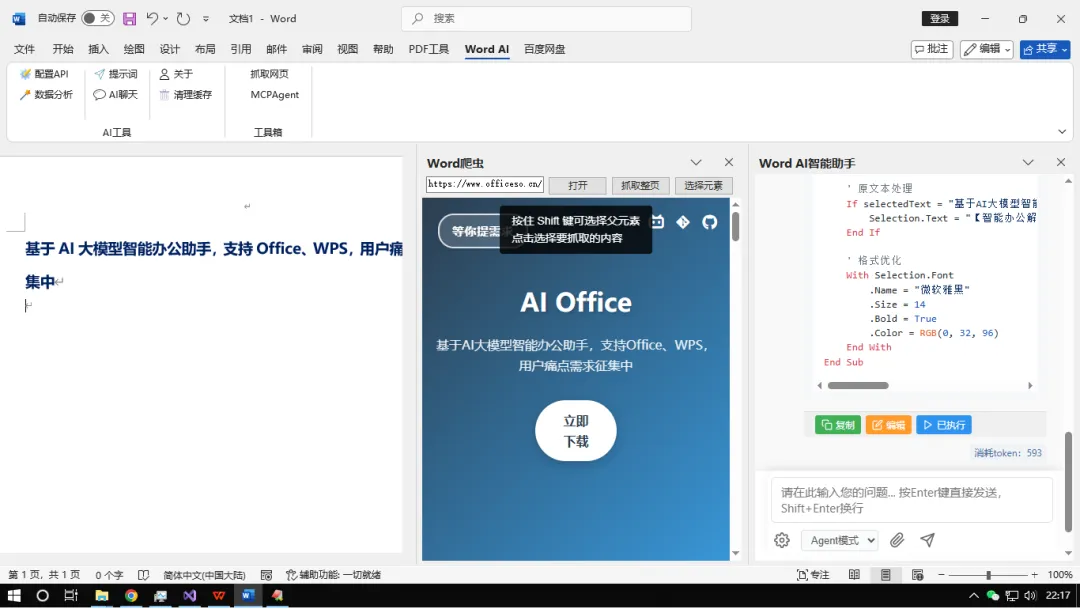
Task: Click the Save icon in the title bar
Action: pyautogui.click(x=129, y=19)
